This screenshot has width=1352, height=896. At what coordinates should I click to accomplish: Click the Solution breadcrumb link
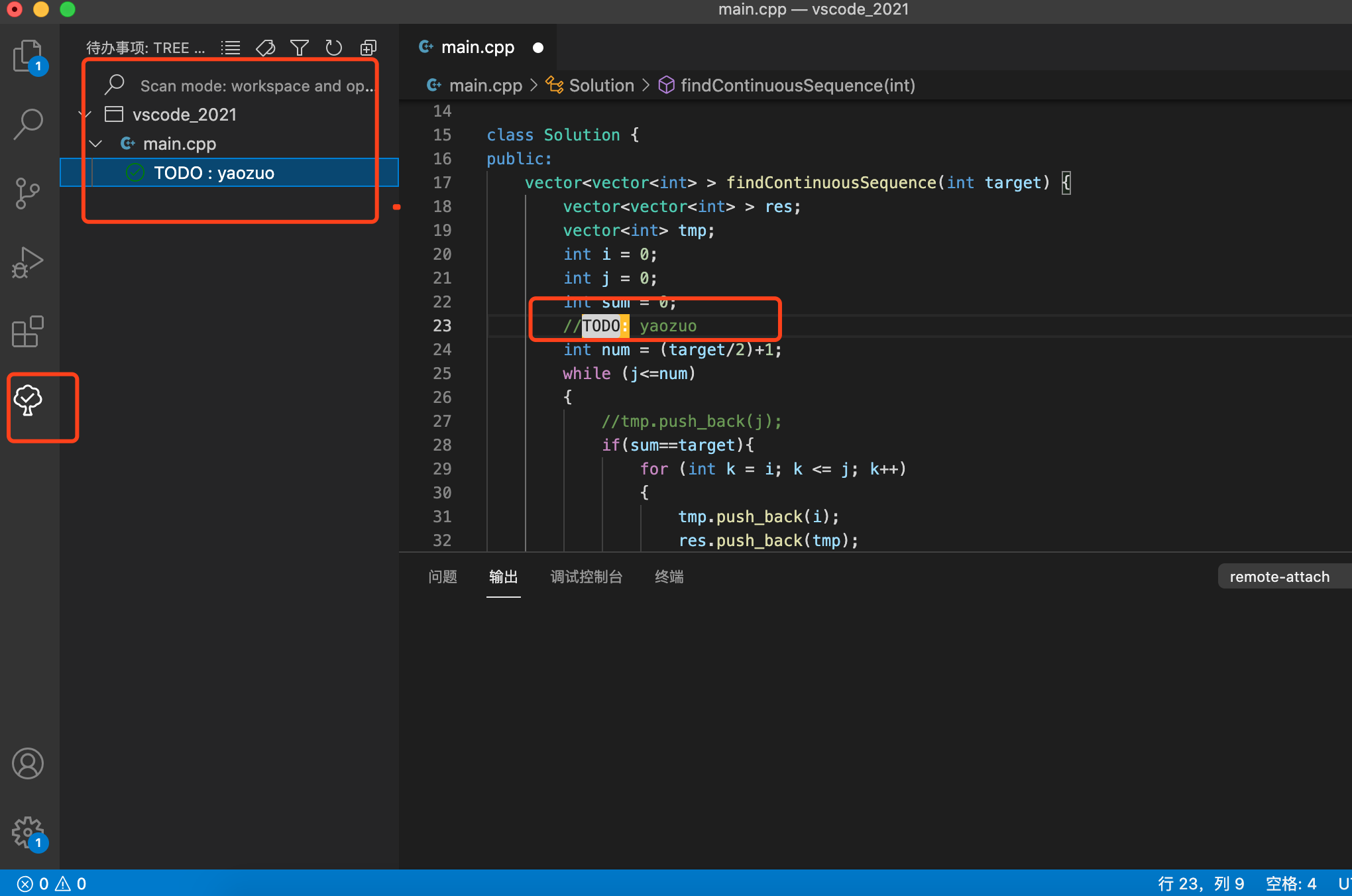click(601, 85)
